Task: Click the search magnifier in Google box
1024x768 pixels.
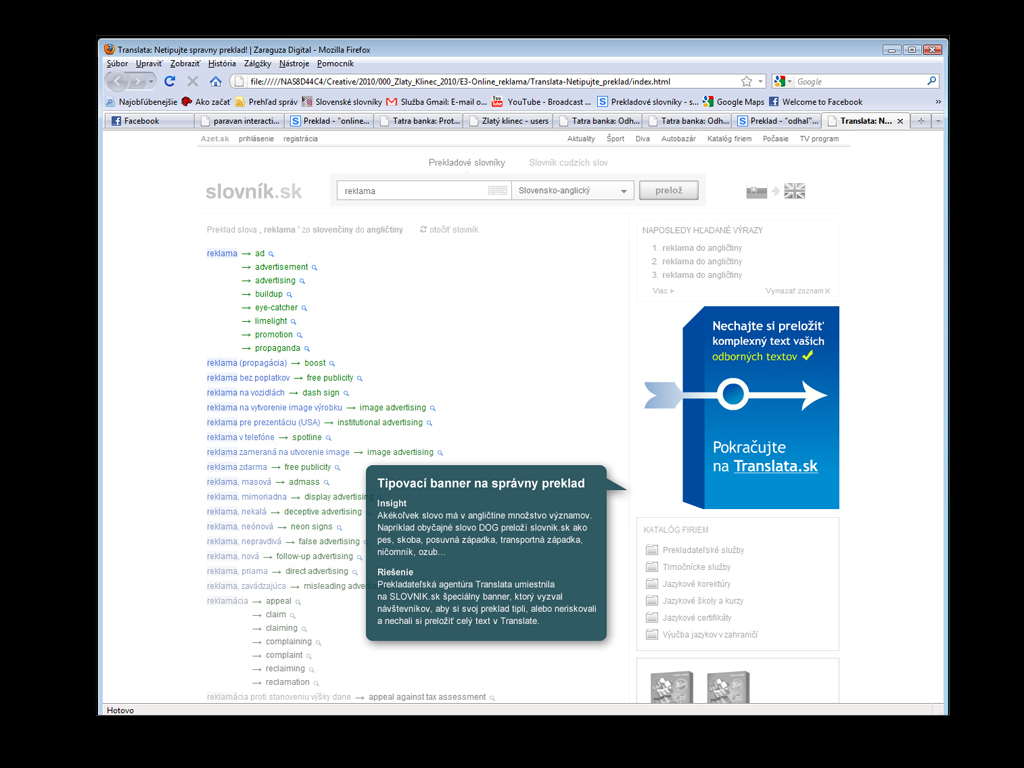Action: 932,81
